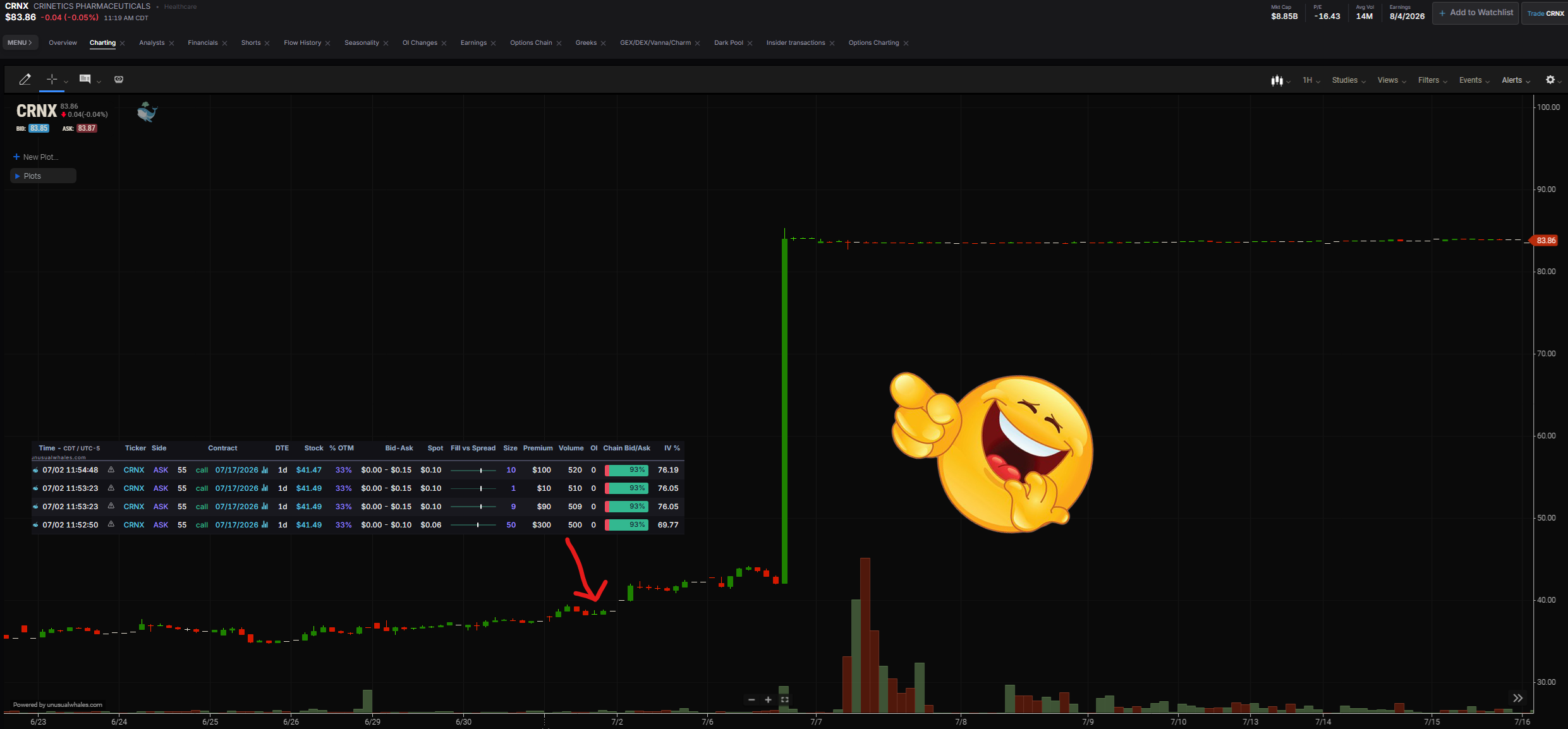This screenshot has height=729, width=1568.
Task: Open the Views dropdown
Action: click(x=1392, y=80)
